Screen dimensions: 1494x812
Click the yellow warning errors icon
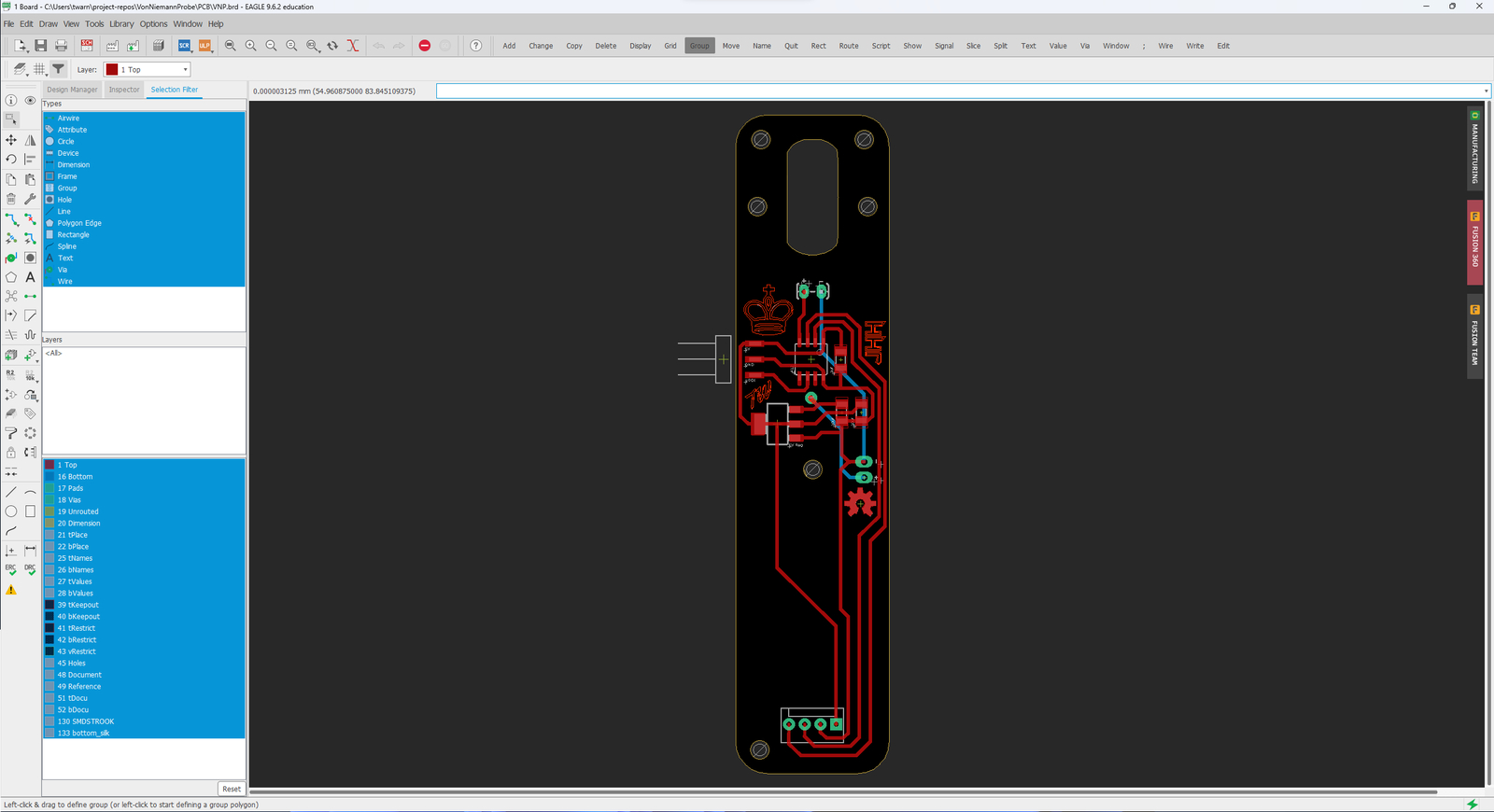11,590
